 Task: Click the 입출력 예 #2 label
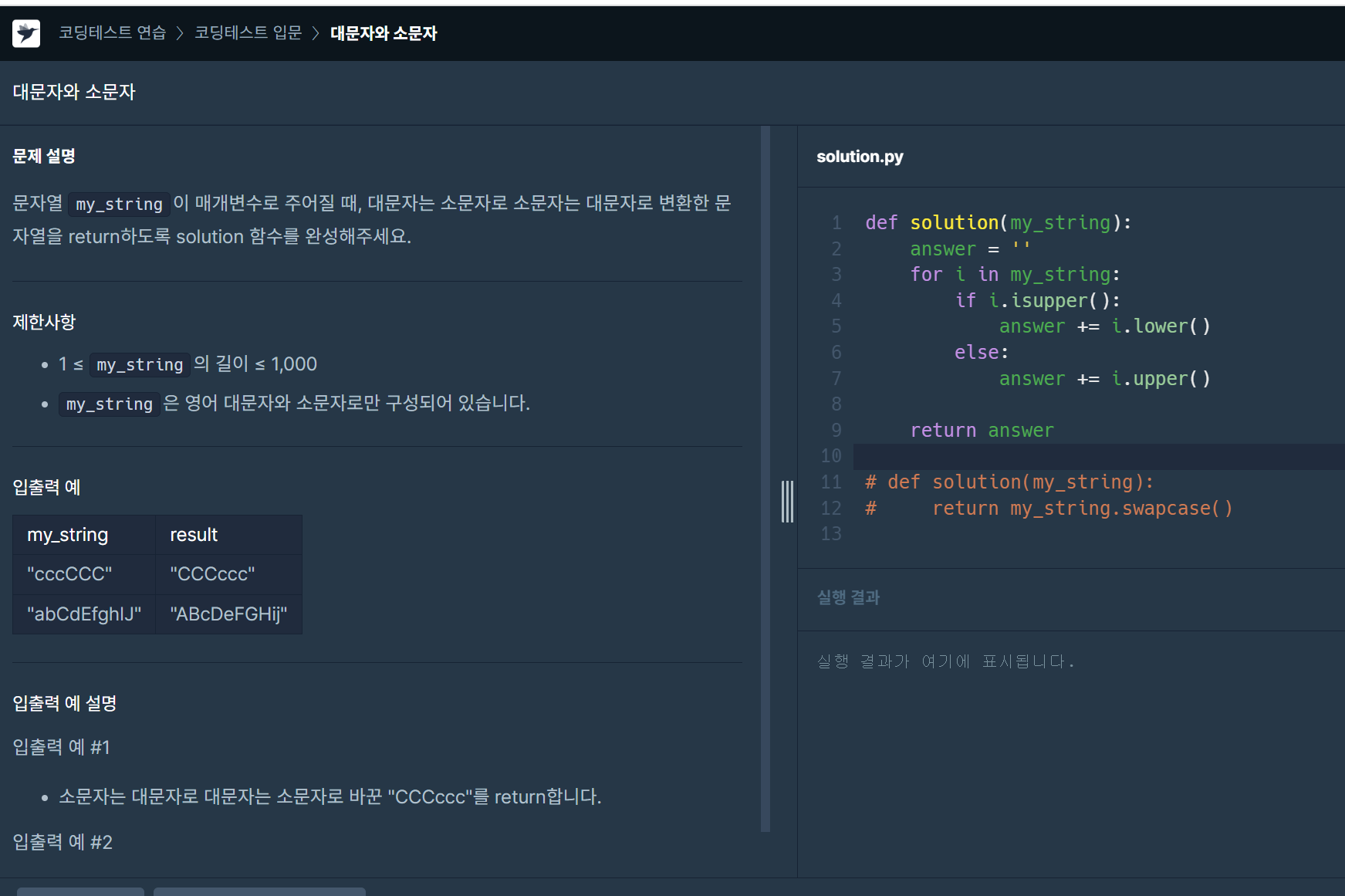coord(63,842)
